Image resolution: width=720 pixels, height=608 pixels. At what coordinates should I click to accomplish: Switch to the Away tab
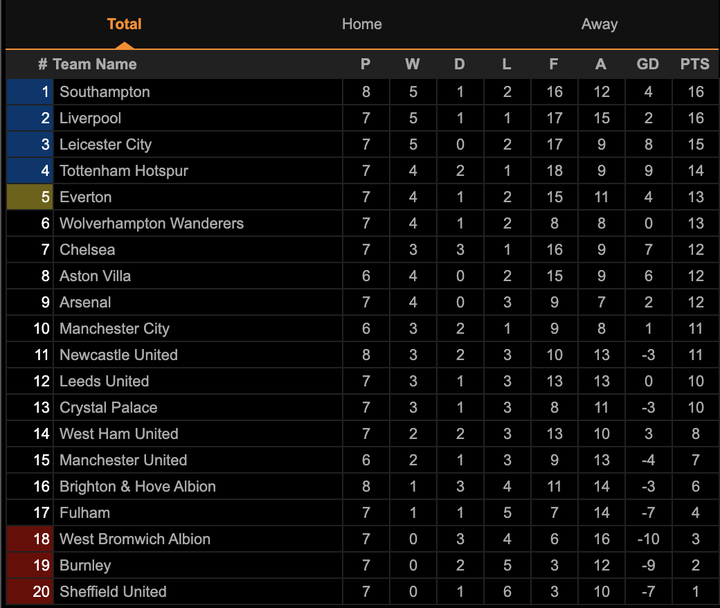pyautogui.click(x=599, y=24)
